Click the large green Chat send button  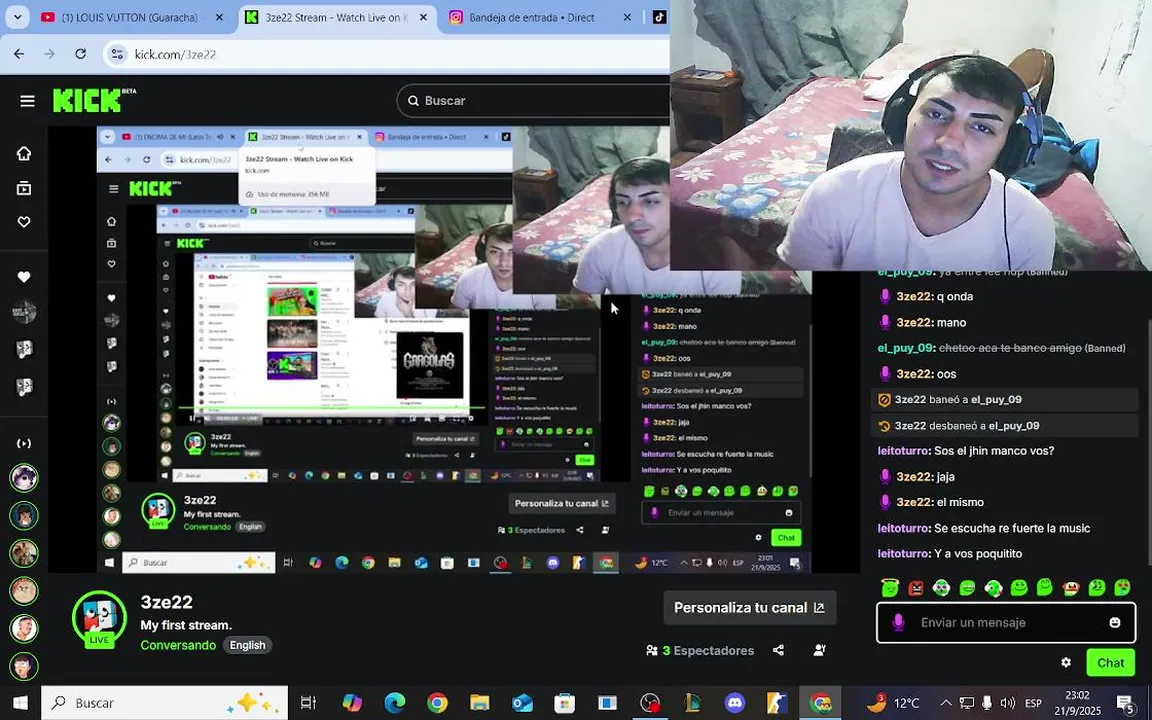pos(1110,662)
